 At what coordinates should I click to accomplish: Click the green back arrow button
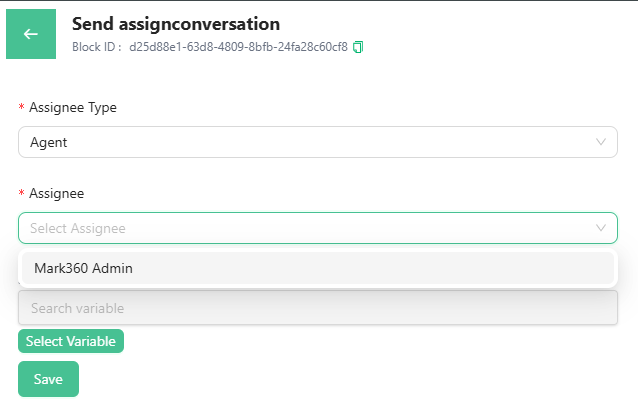31,34
